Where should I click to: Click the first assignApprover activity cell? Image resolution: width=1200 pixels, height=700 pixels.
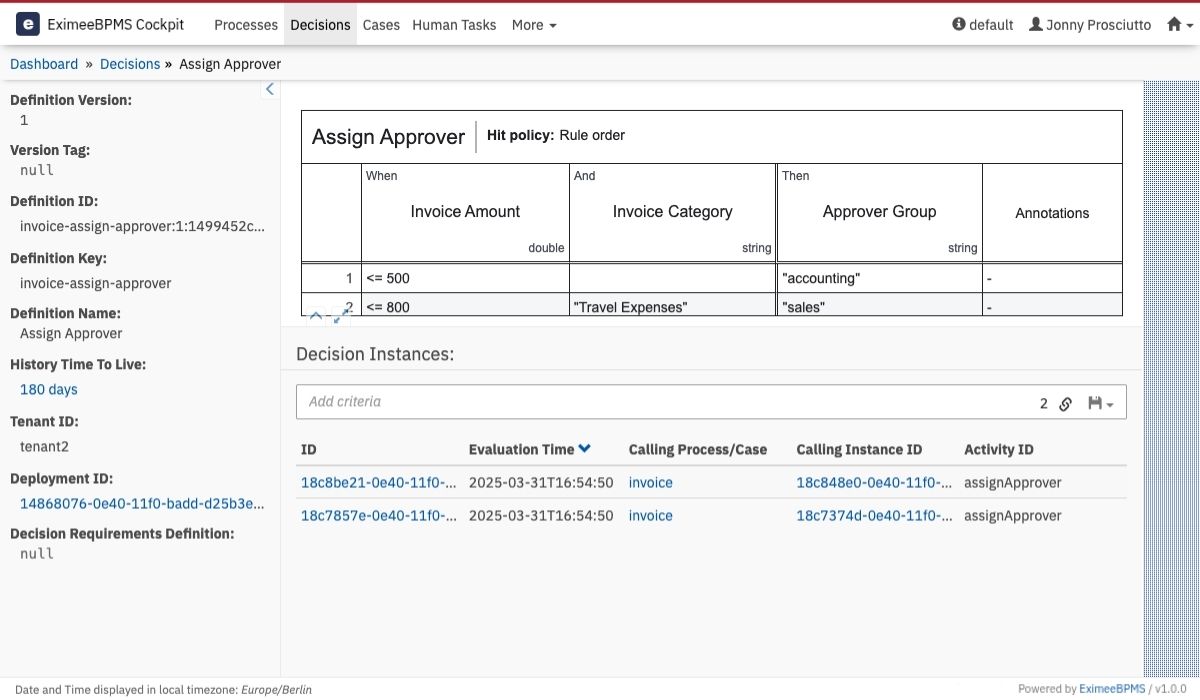coord(1013,482)
